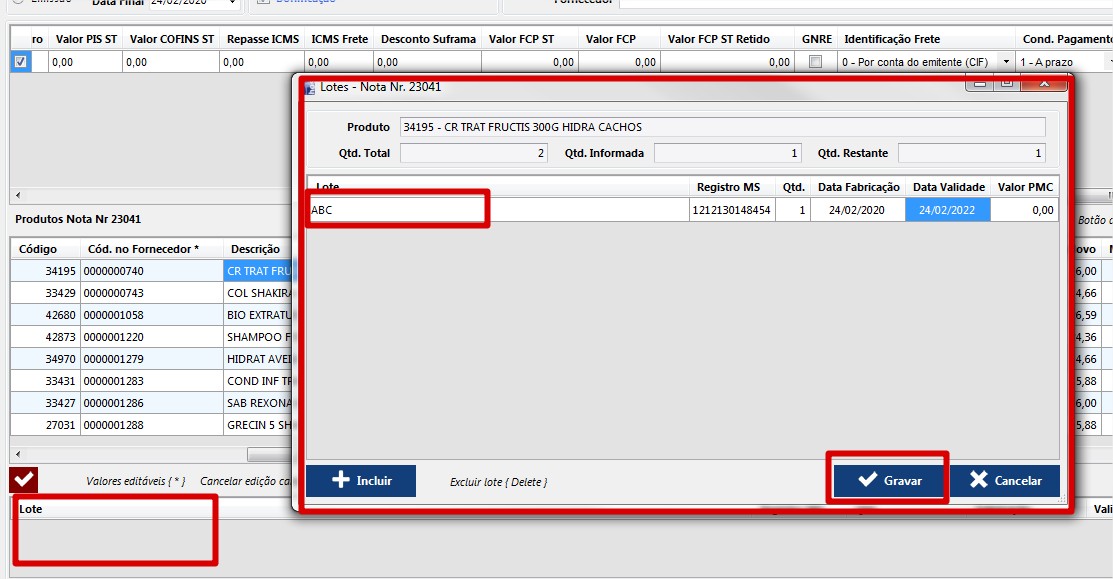Click the left arrow of products scrollbar
Screen dimensions: 1113x579
17,454
